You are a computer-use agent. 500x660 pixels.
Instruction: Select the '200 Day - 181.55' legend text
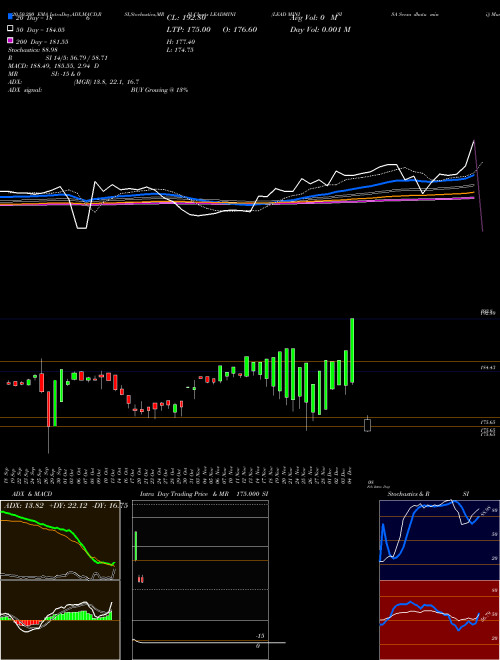[x=42, y=42]
